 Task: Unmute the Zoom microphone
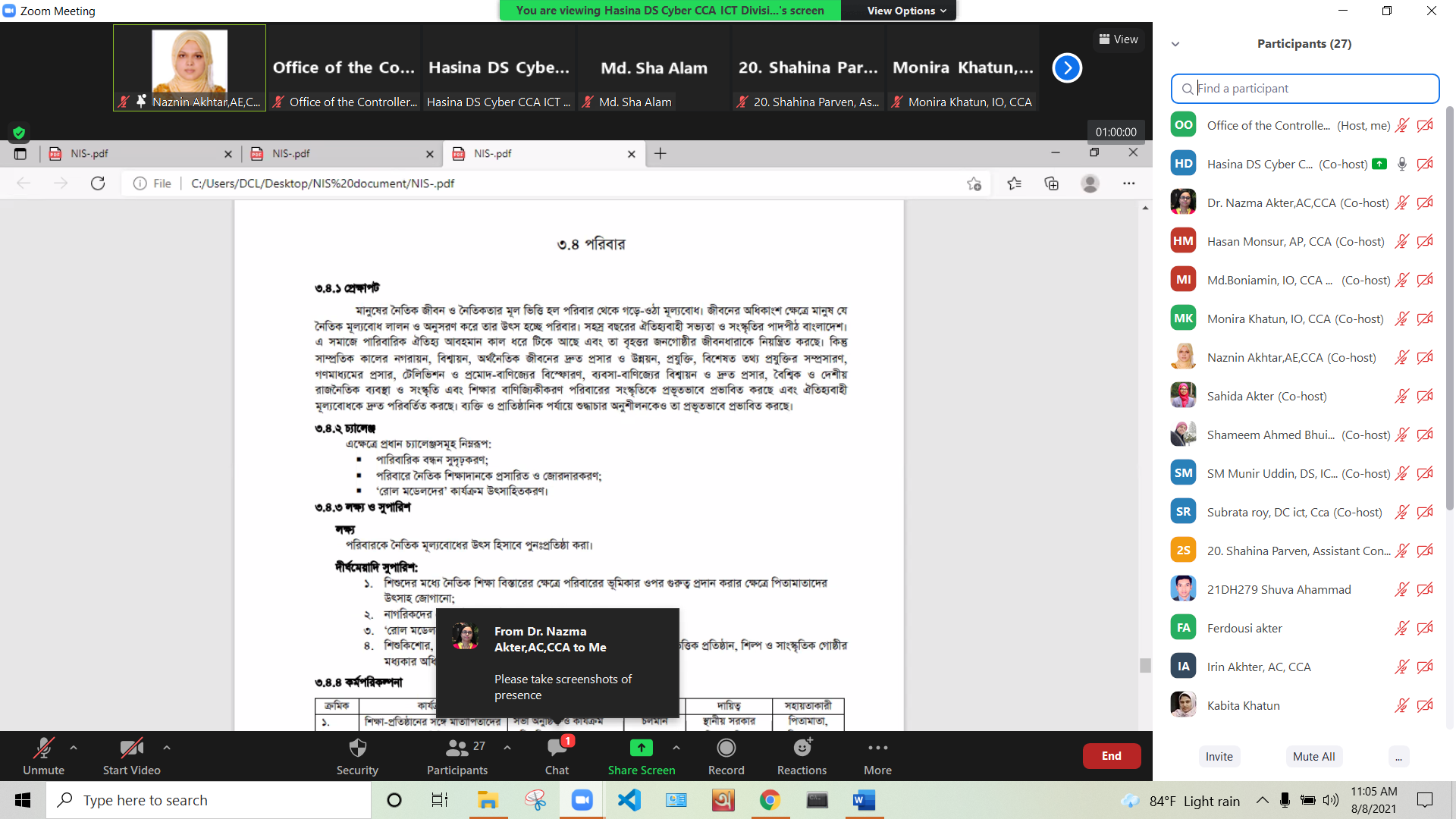(43, 756)
